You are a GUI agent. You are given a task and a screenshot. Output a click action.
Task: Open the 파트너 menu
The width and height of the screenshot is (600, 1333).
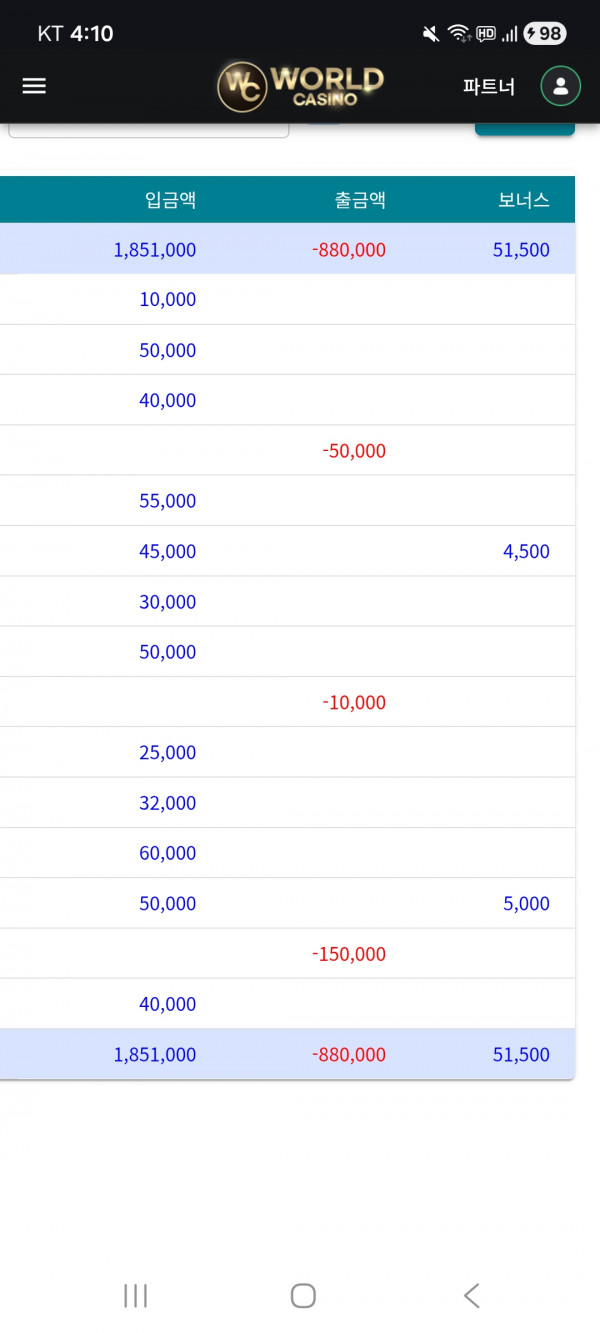489,87
